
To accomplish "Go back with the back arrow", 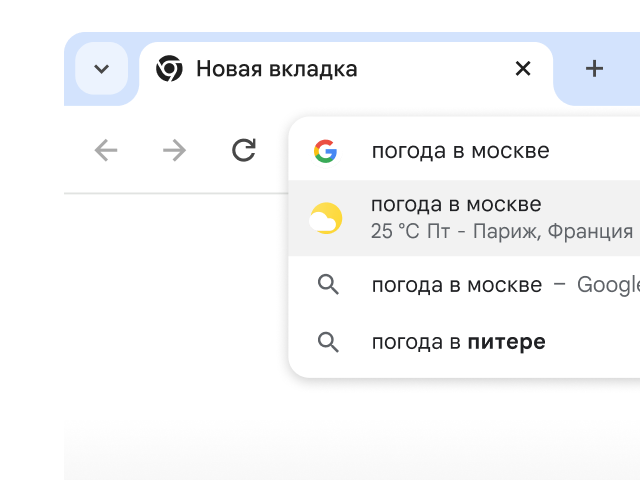I will pyautogui.click(x=106, y=150).
